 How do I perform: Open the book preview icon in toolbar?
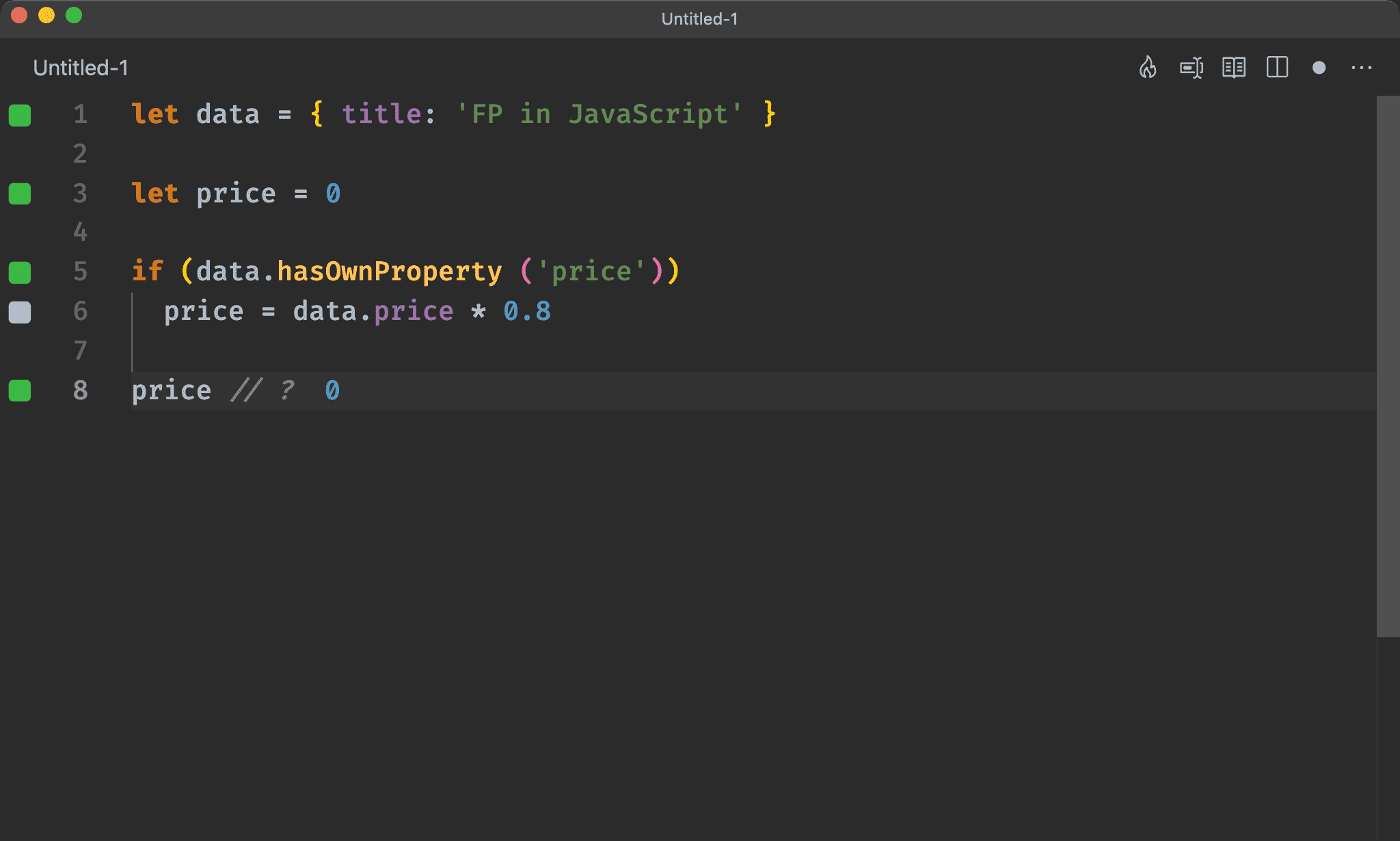click(1234, 68)
